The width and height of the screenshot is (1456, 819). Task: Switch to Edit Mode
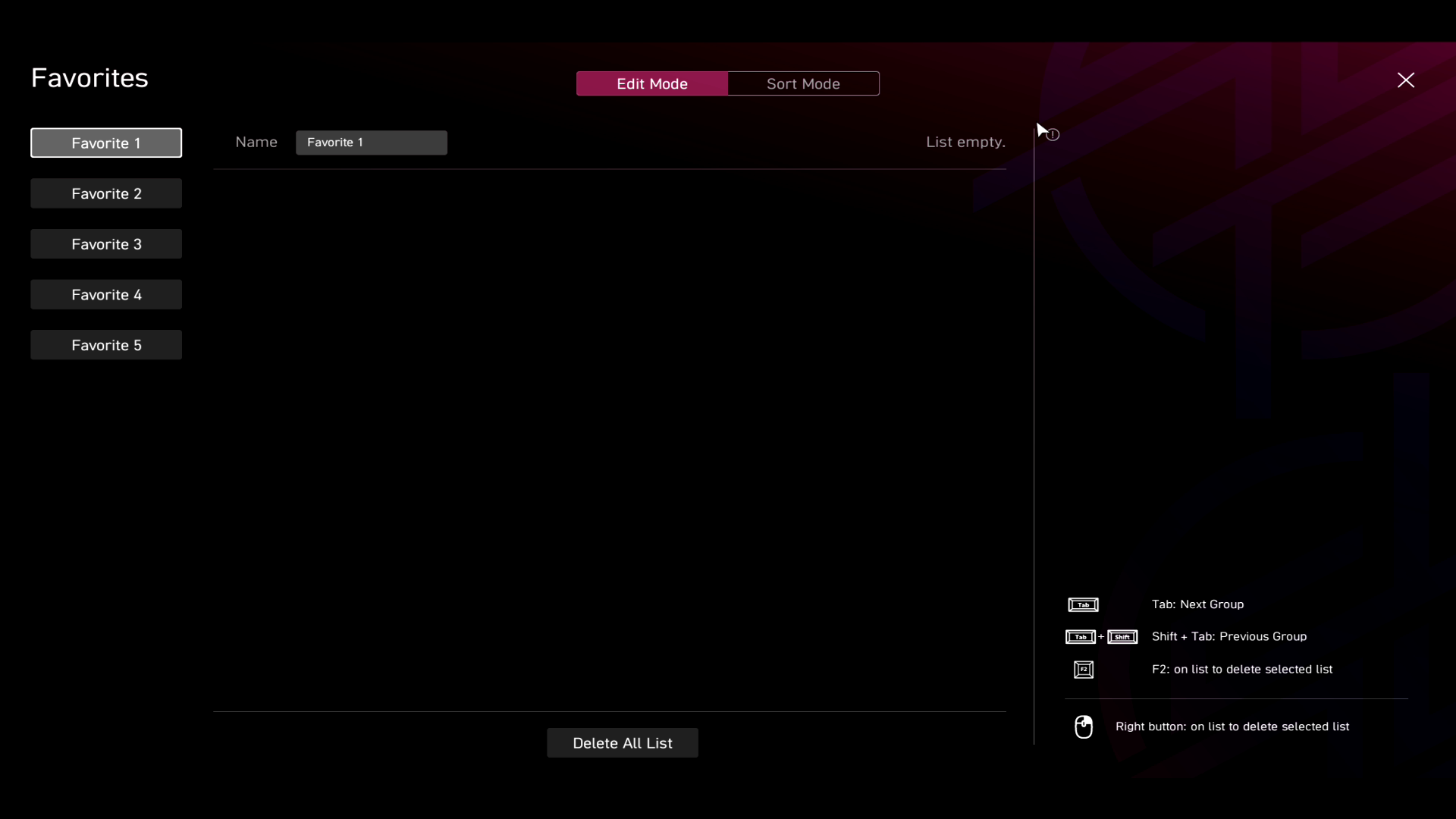651,83
